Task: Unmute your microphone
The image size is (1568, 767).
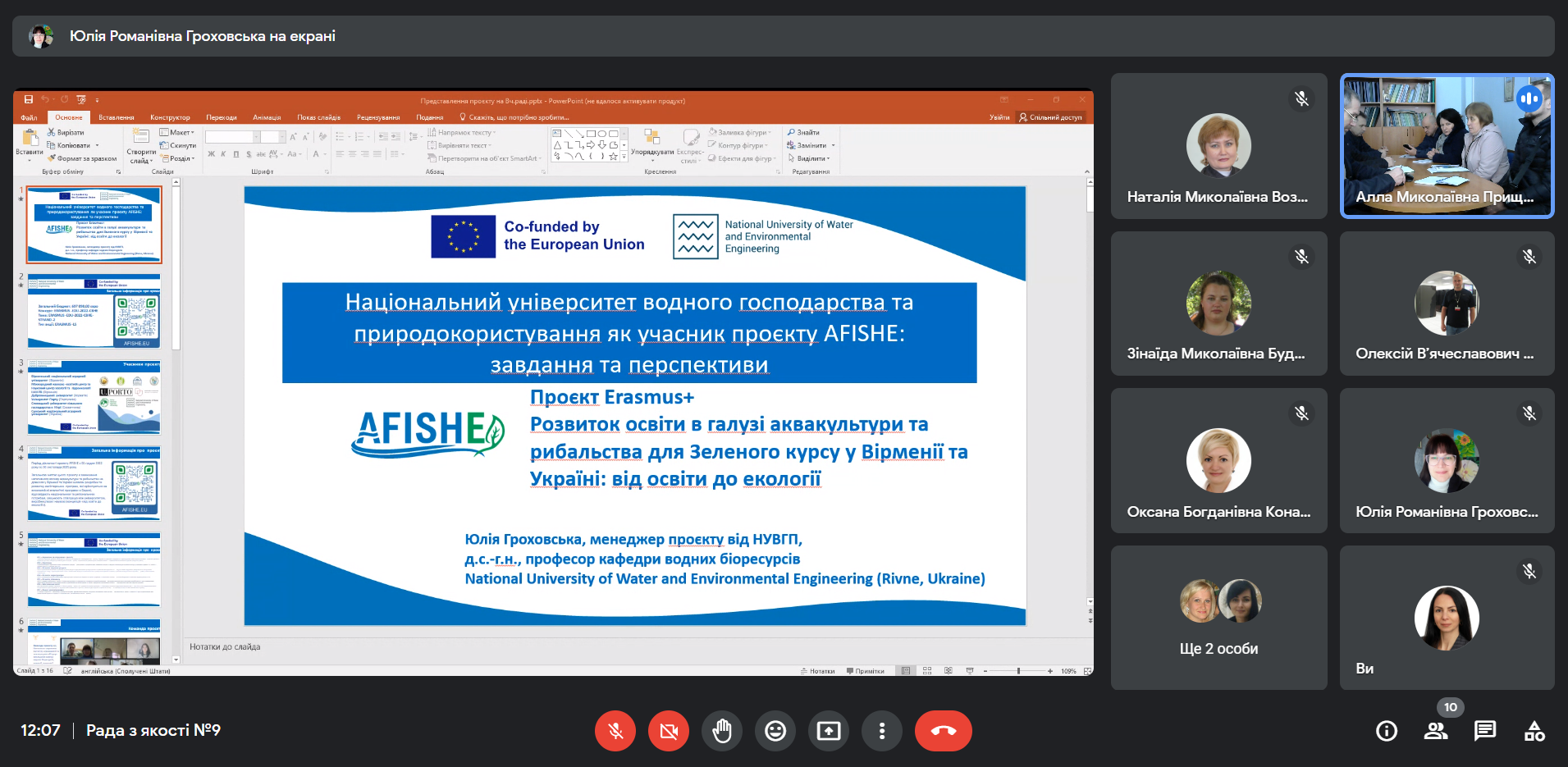Action: (x=615, y=730)
